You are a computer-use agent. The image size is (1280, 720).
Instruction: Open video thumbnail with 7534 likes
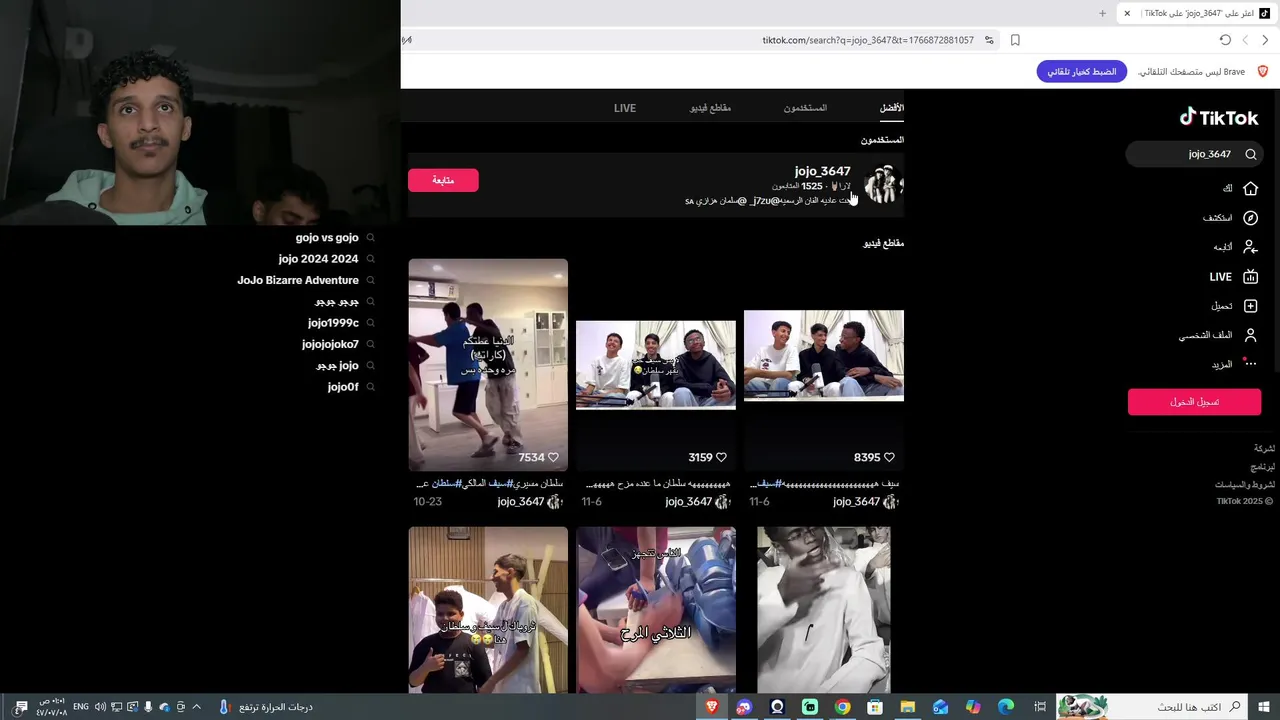(488, 364)
